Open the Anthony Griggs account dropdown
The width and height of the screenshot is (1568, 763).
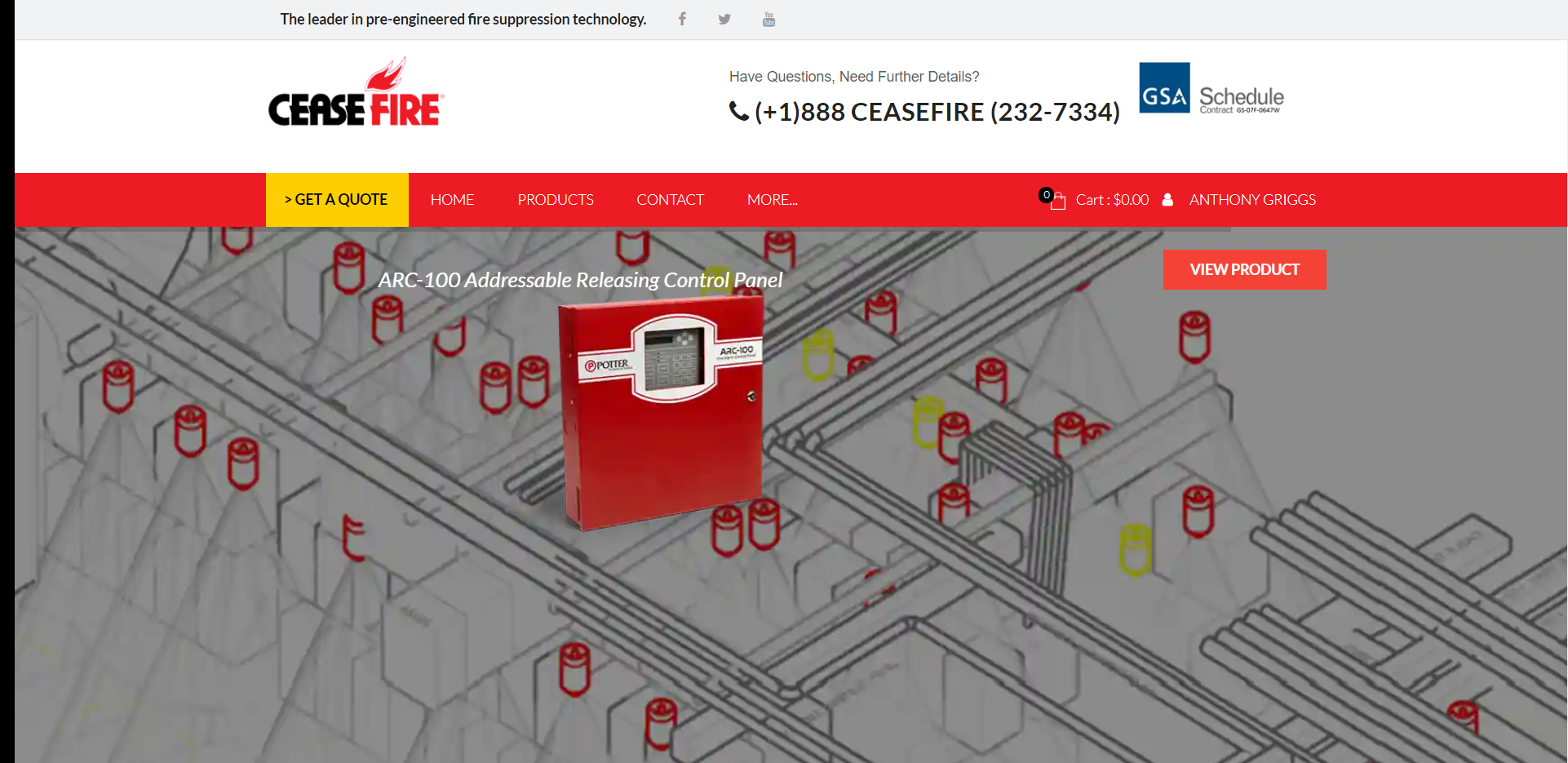tap(1252, 199)
